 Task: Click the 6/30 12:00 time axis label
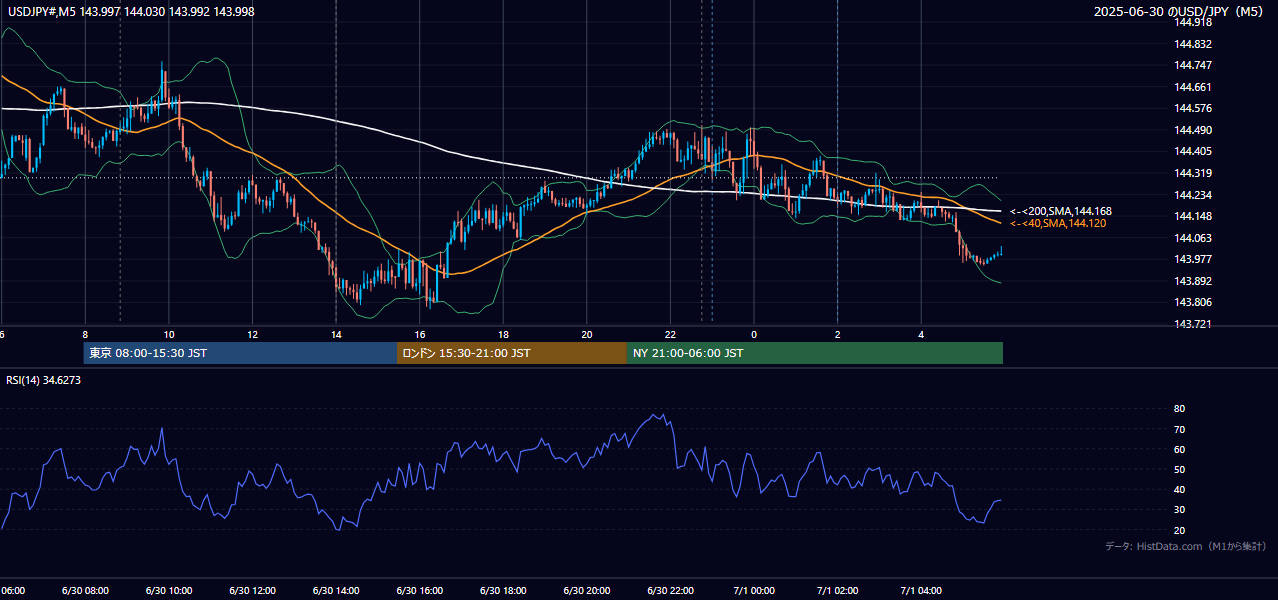[x=253, y=591]
